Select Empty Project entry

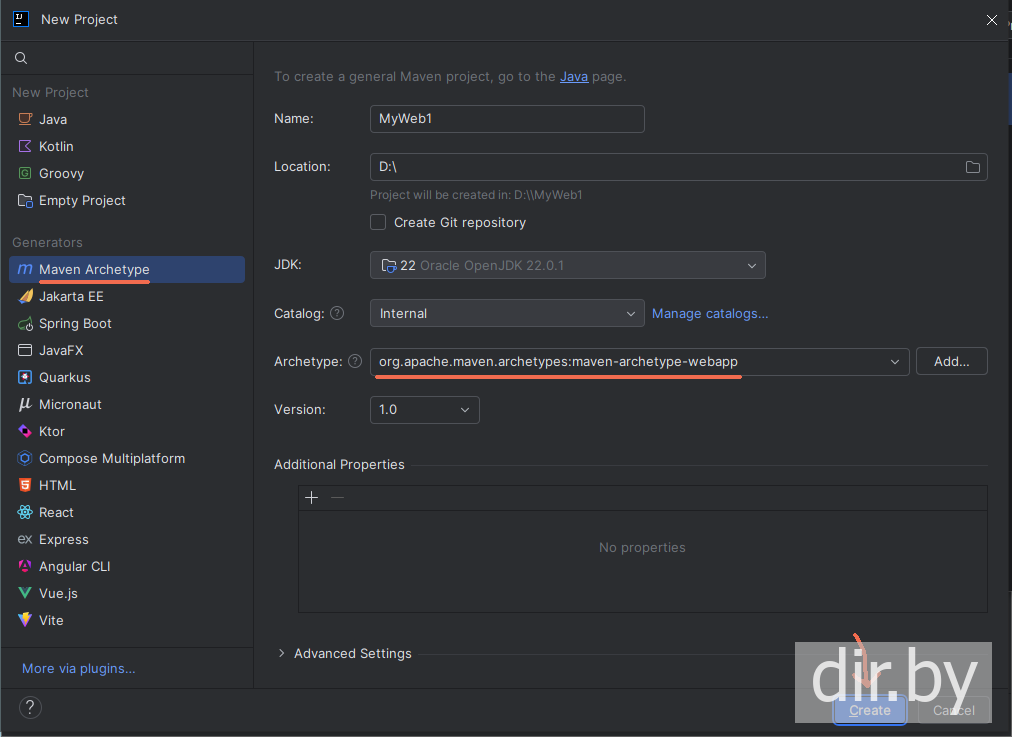(x=127, y=201)
